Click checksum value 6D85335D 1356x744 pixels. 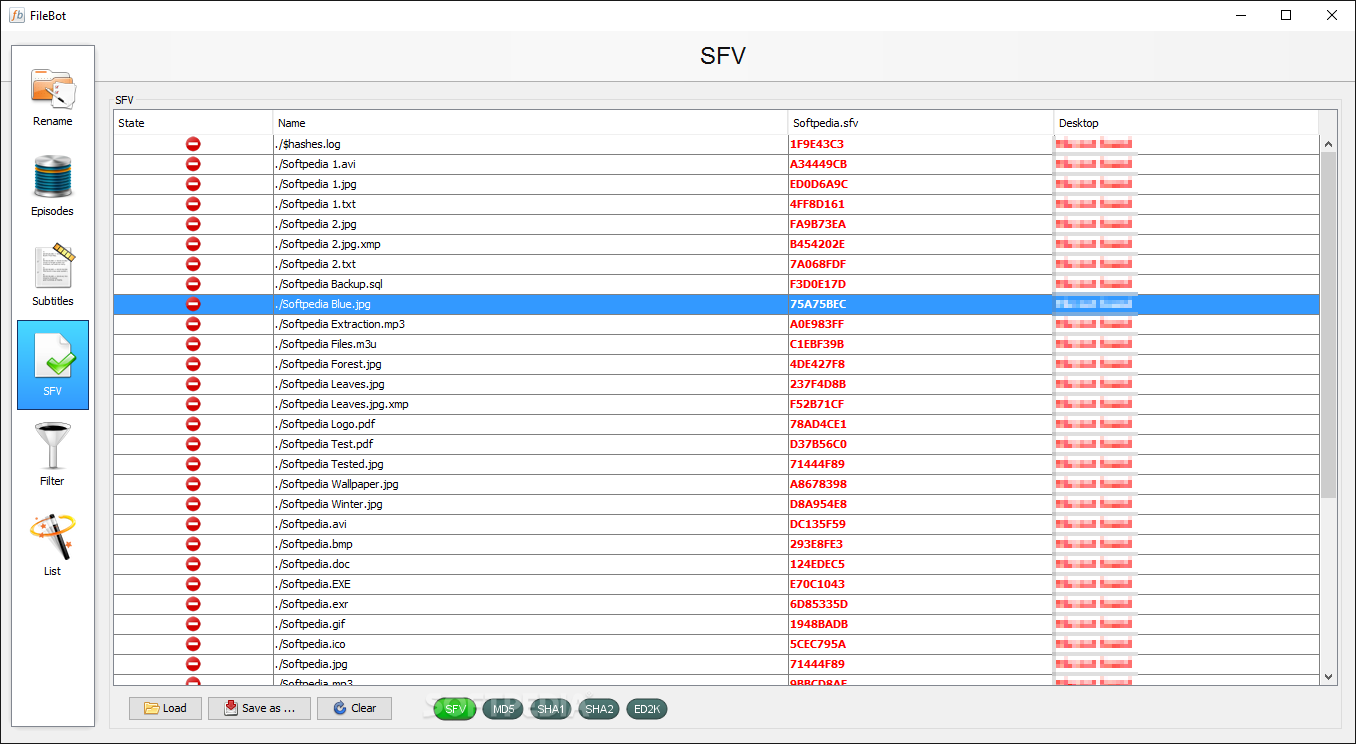point(819,604)
